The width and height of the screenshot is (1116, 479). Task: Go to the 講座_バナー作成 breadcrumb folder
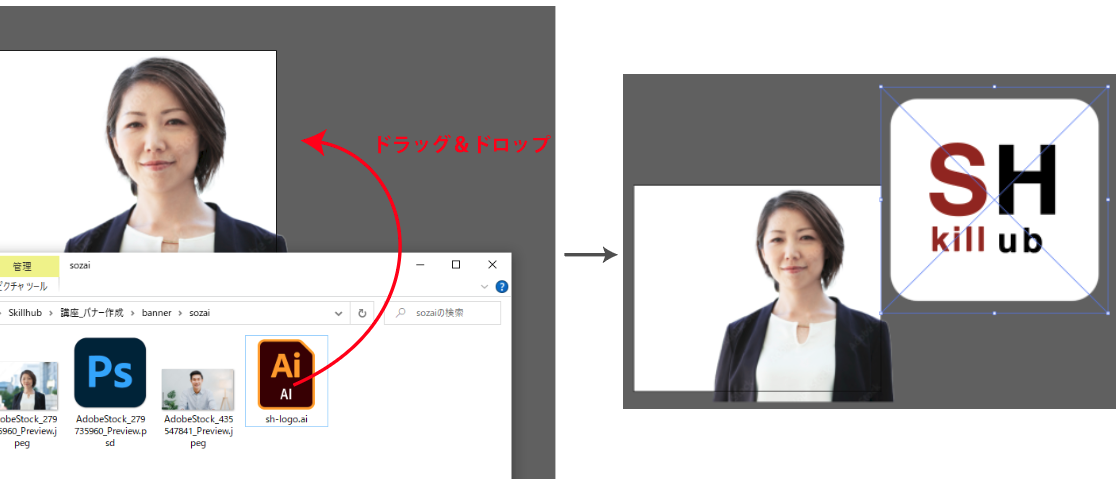pyautogui.click(x=92, y=312)
